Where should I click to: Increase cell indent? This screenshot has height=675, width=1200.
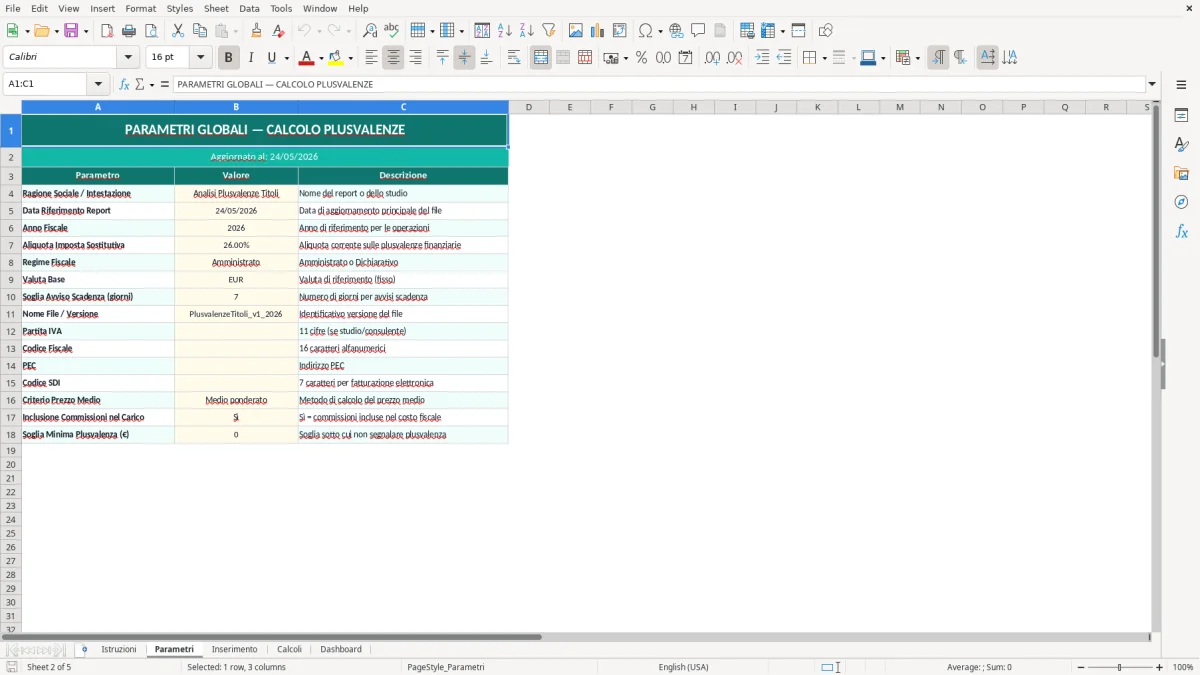coord(762,58)
